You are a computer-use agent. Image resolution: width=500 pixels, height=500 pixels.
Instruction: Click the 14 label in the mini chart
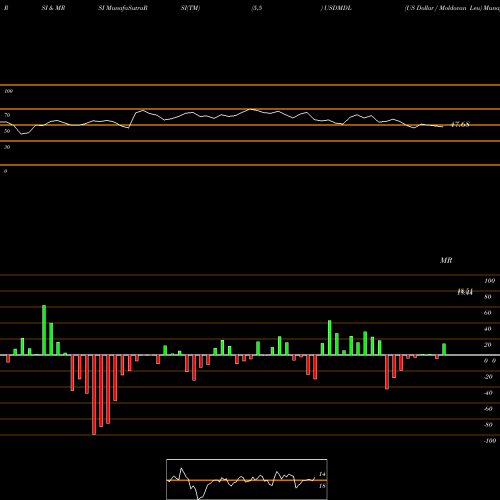[322, 474]
